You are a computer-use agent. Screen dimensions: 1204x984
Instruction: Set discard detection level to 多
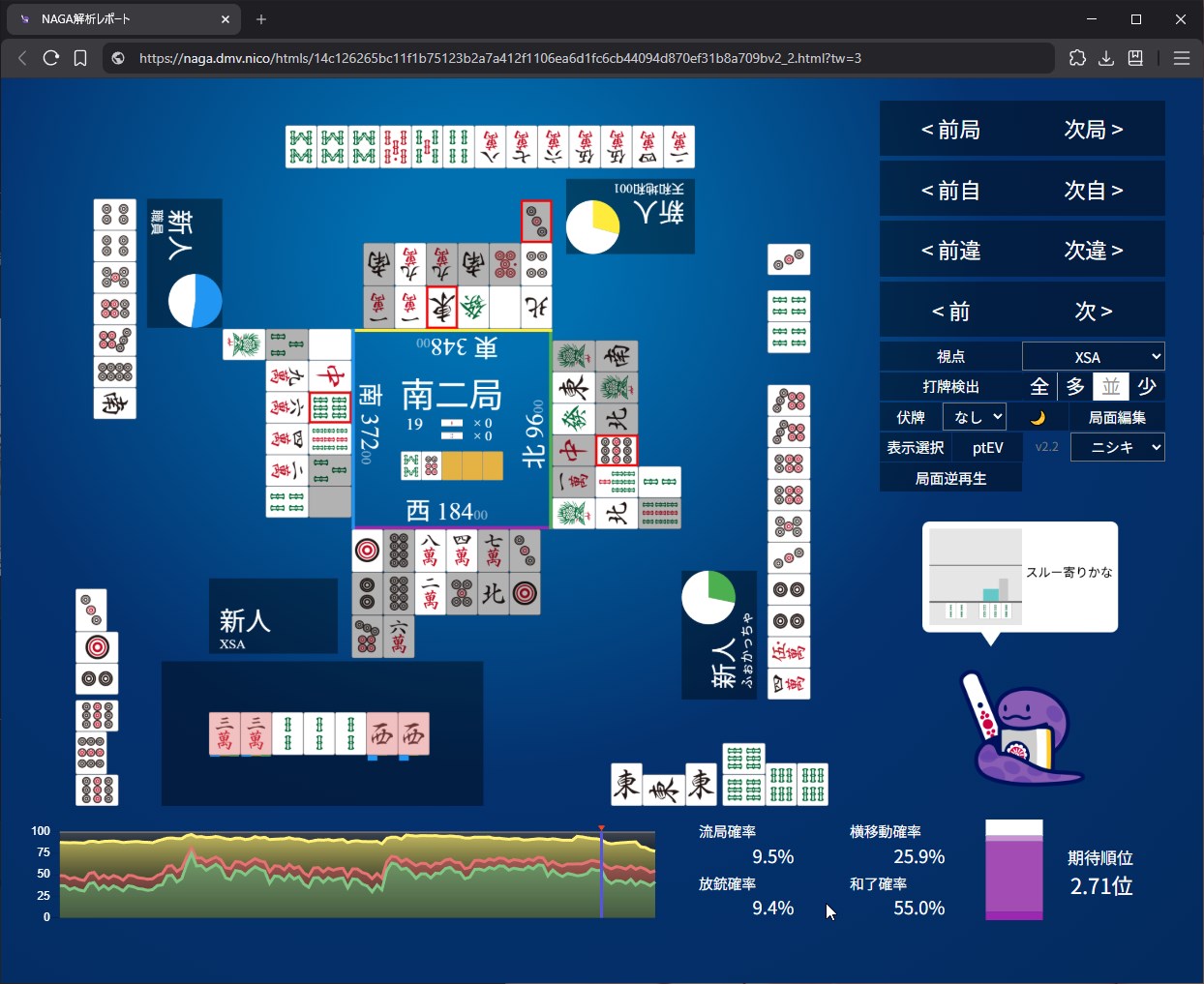[1075, 387]
